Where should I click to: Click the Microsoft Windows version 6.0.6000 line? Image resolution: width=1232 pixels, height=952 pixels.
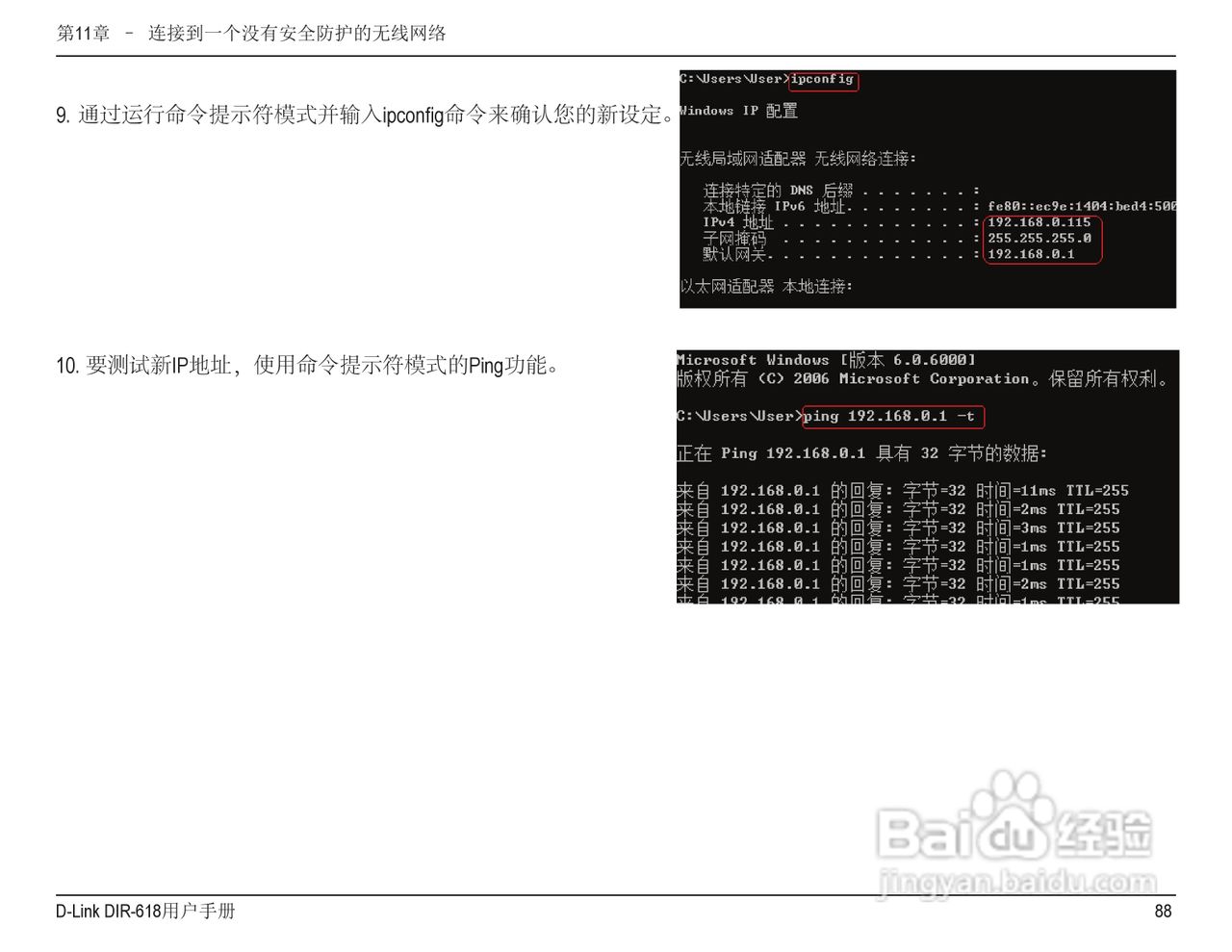click(825, 359)
